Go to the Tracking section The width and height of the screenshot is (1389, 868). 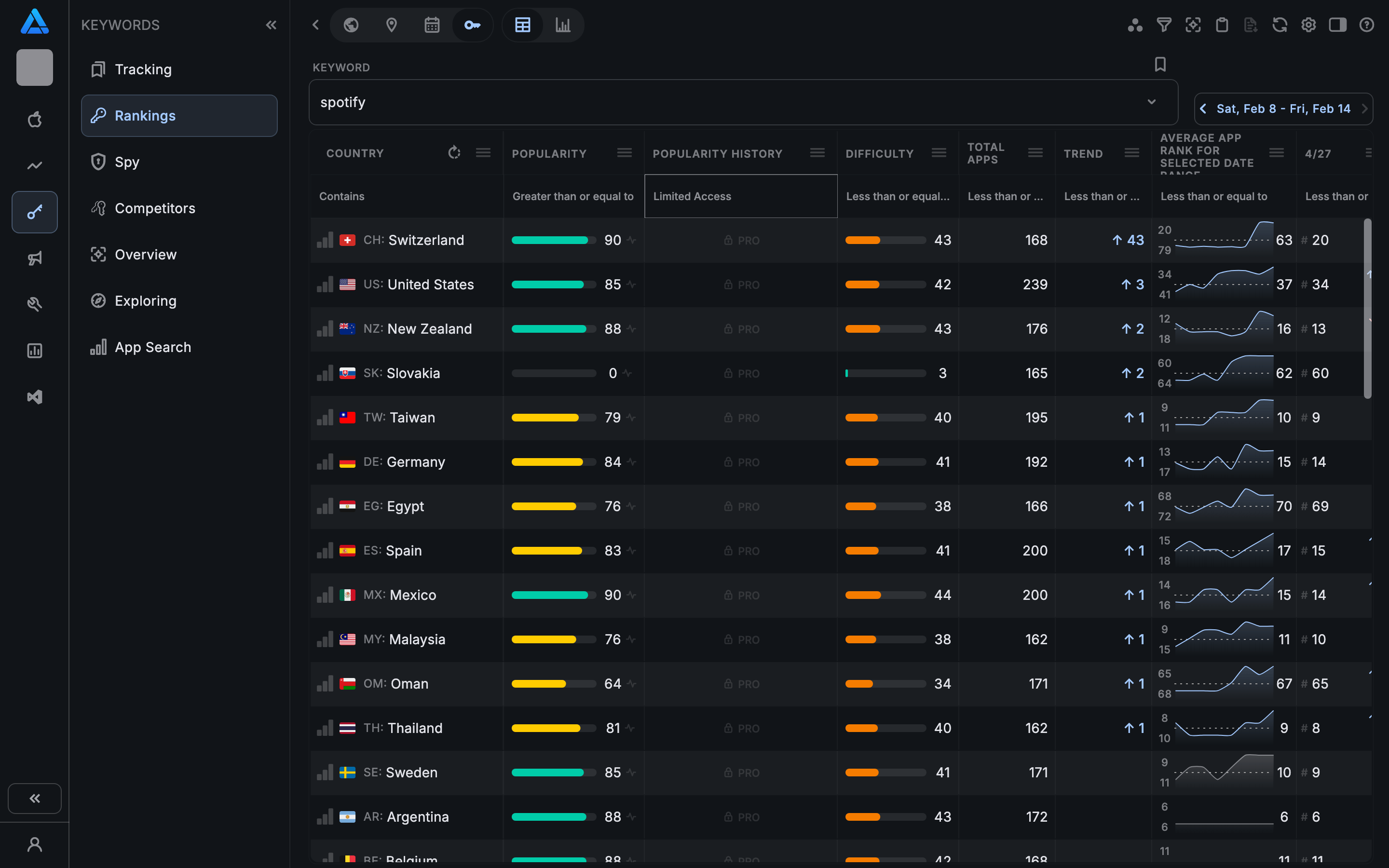pos(143,69)
